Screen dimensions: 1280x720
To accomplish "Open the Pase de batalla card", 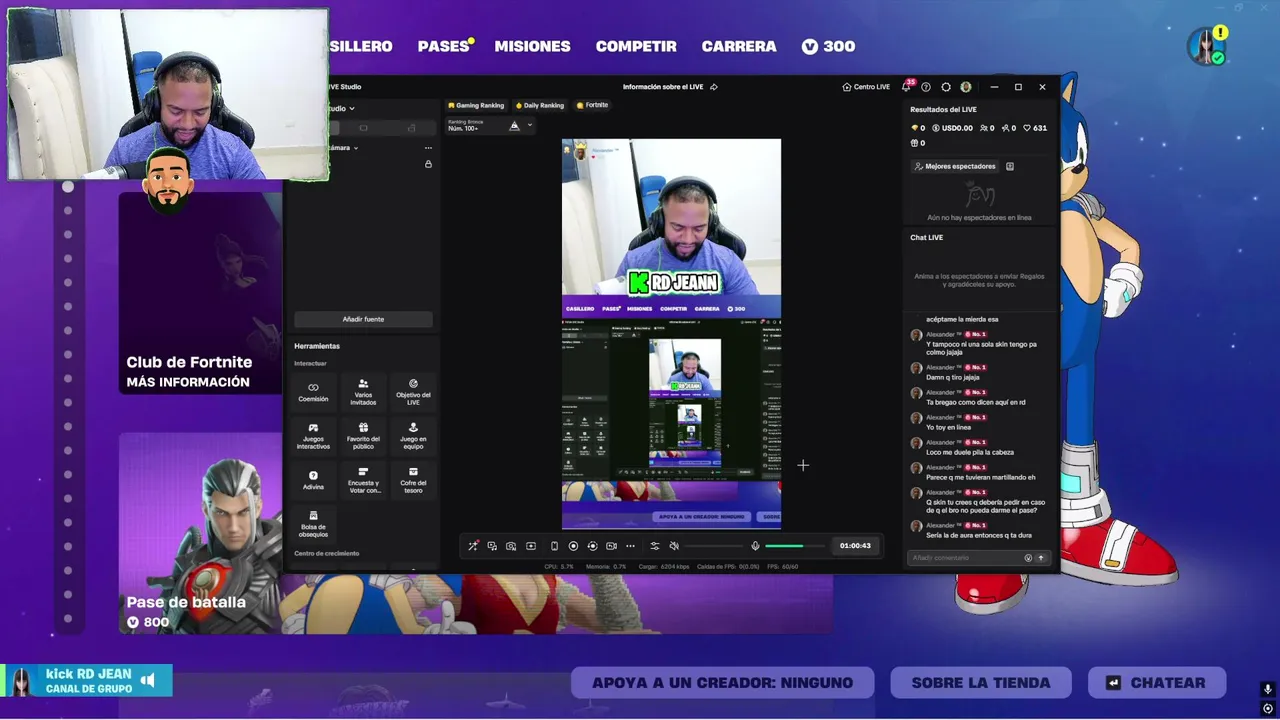I will click(x=200, y=534).
